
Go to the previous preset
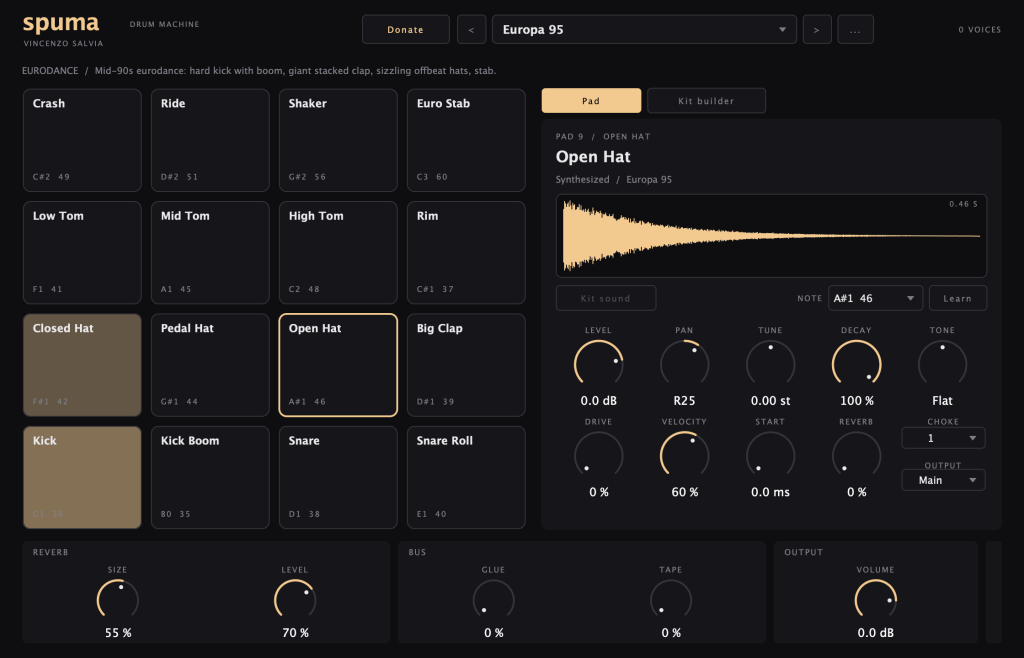(472, 29)
